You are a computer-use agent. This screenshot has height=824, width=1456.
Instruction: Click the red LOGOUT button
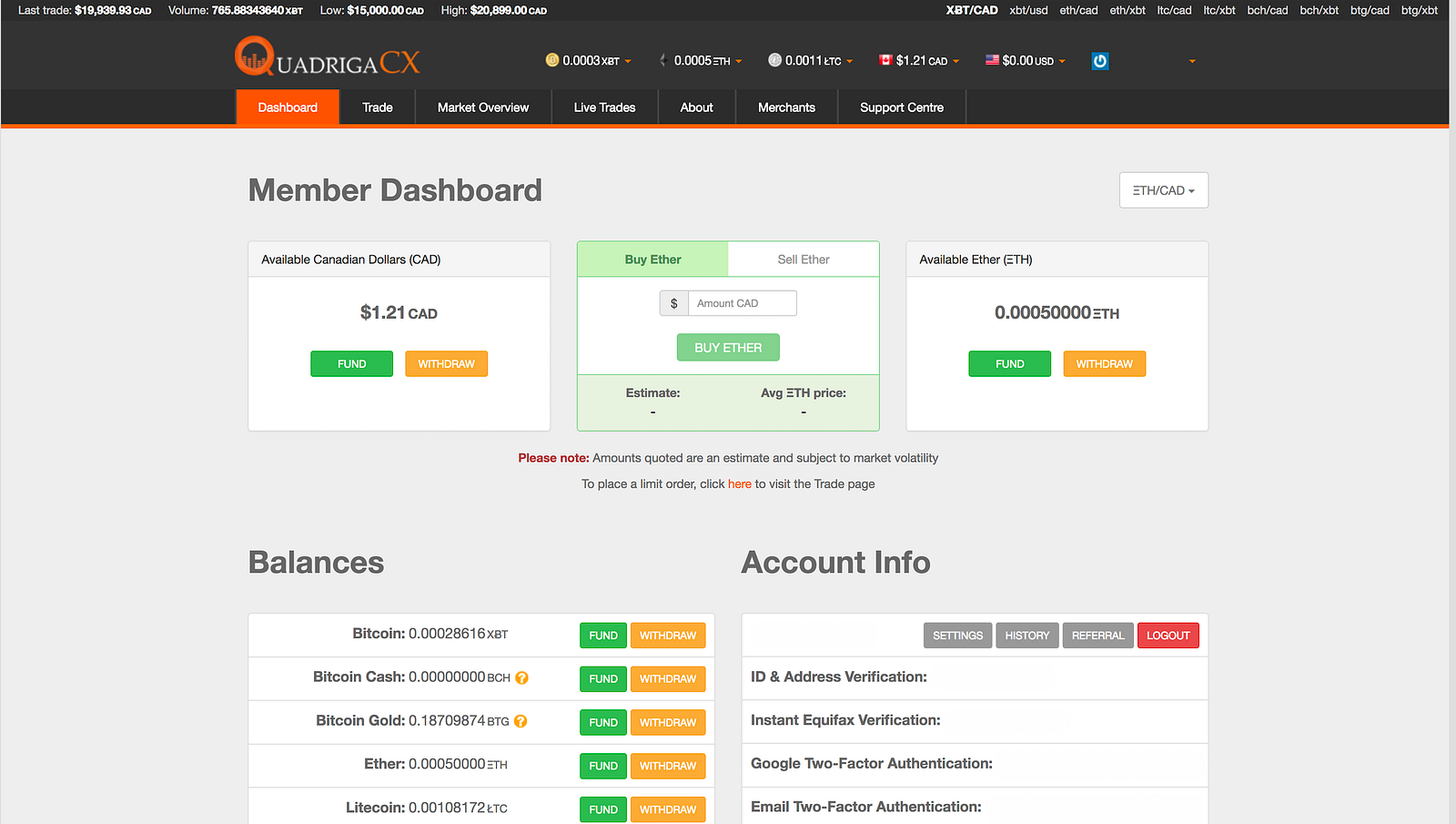click(1168, 636)
